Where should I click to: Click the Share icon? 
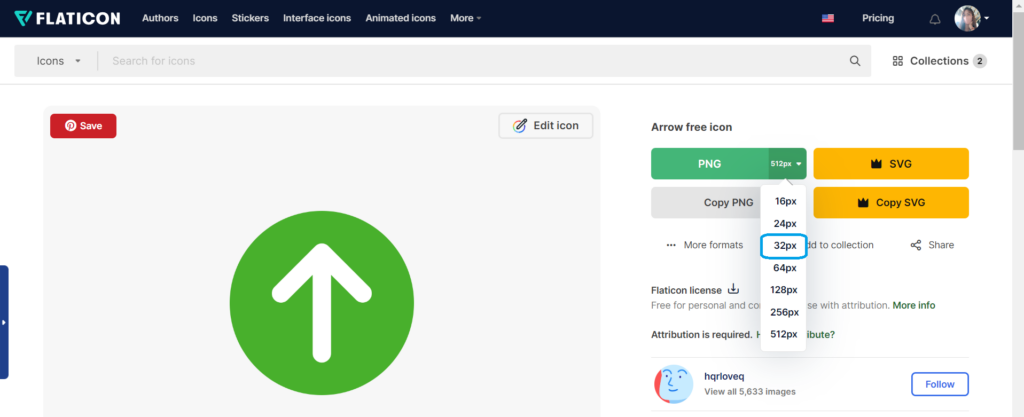916,245
